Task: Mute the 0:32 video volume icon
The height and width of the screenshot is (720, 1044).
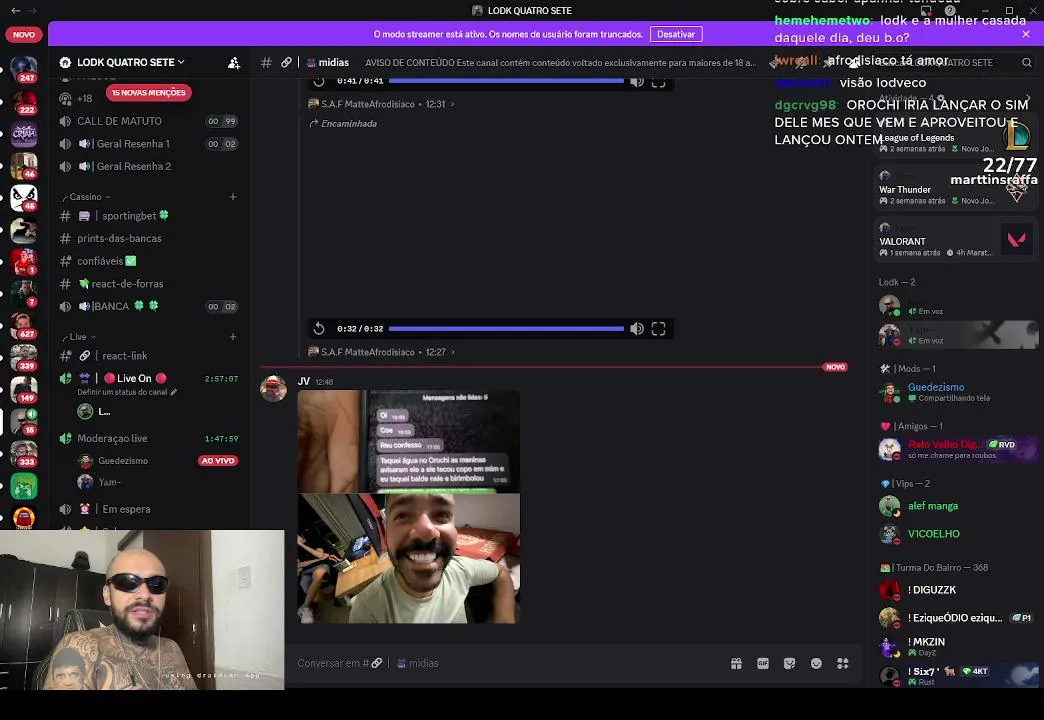Action: [x=637, y=328]
